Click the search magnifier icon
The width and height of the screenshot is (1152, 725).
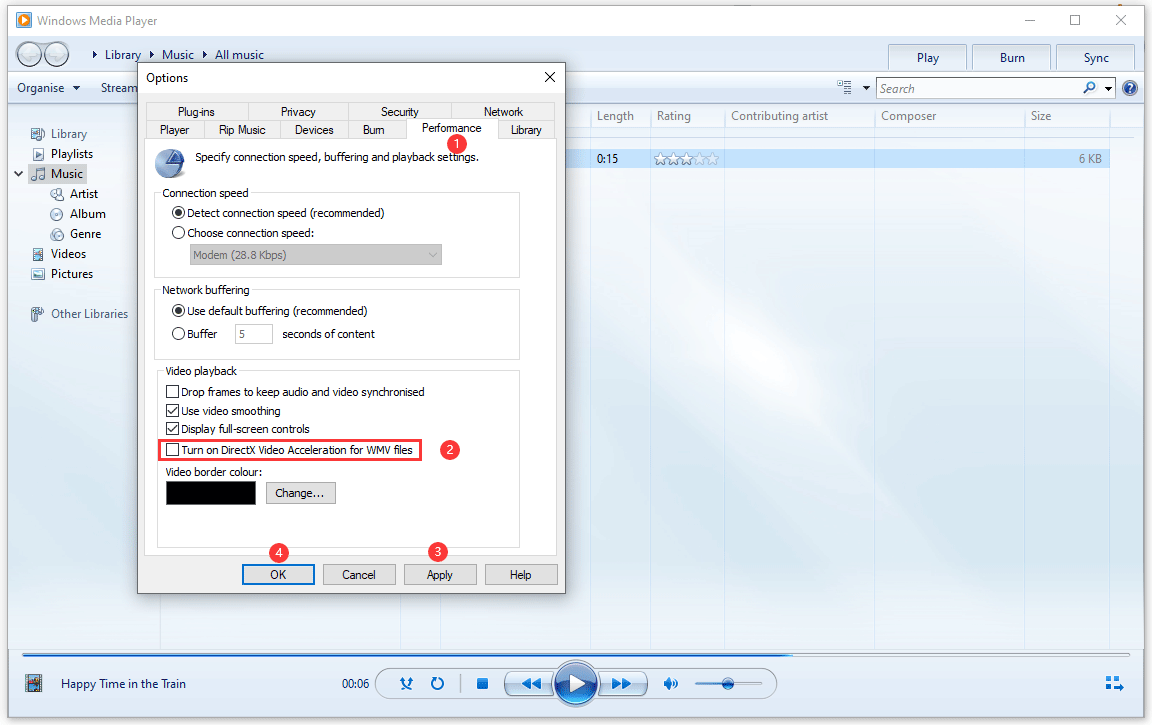tap(1090, 88)
